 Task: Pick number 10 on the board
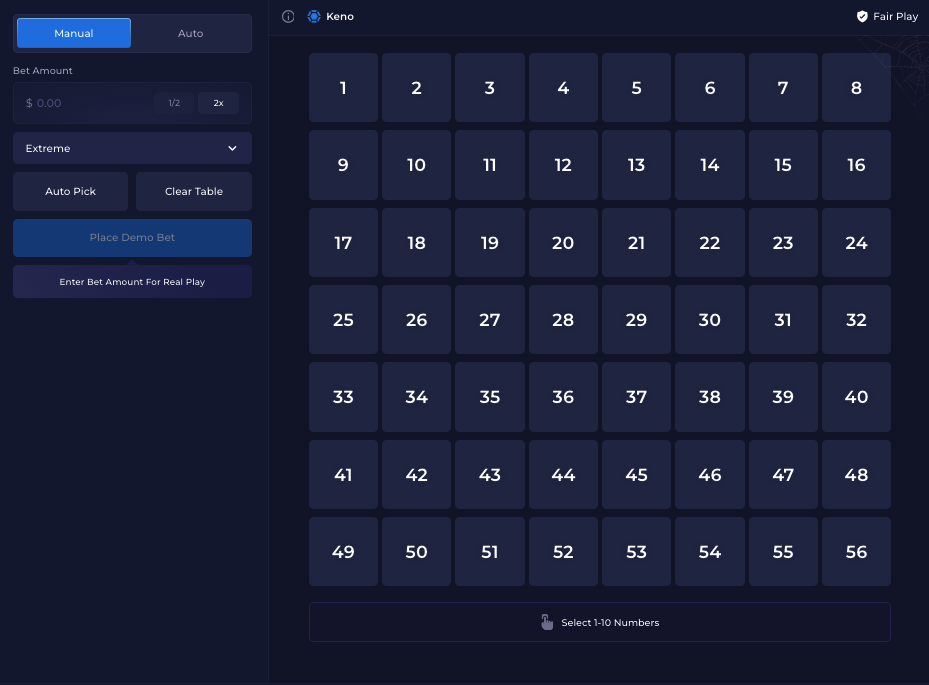(x=417, y=165)
